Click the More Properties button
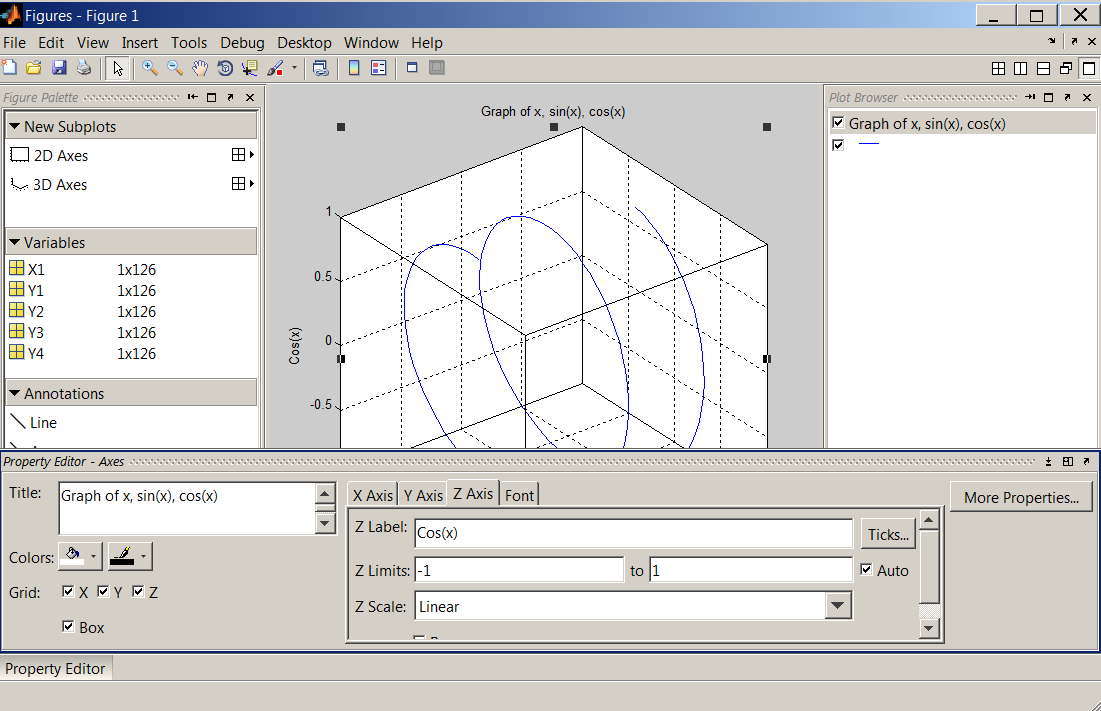This screenshot has height=711, width=1101. (x=1021, y=498)
